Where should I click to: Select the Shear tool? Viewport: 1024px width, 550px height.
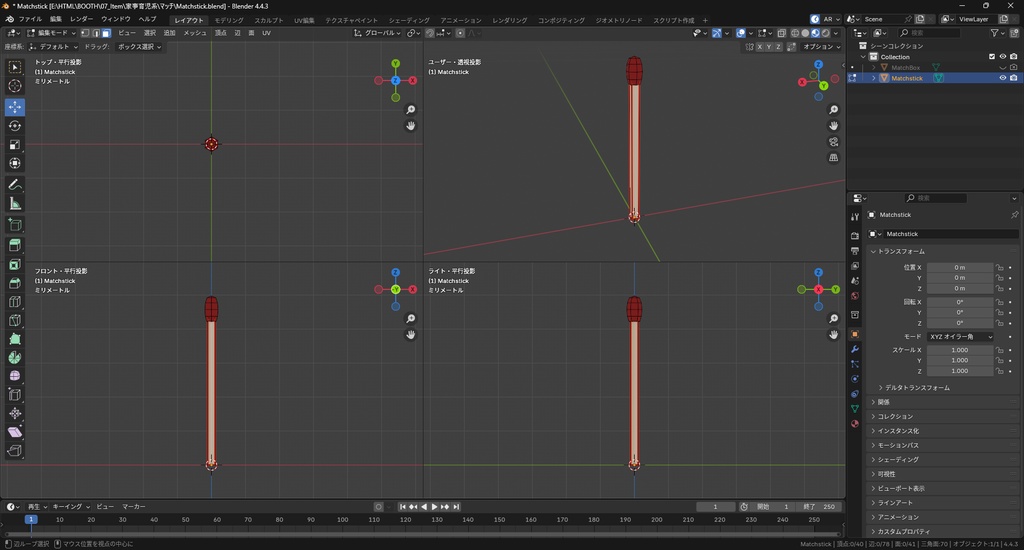click(14, 432)
